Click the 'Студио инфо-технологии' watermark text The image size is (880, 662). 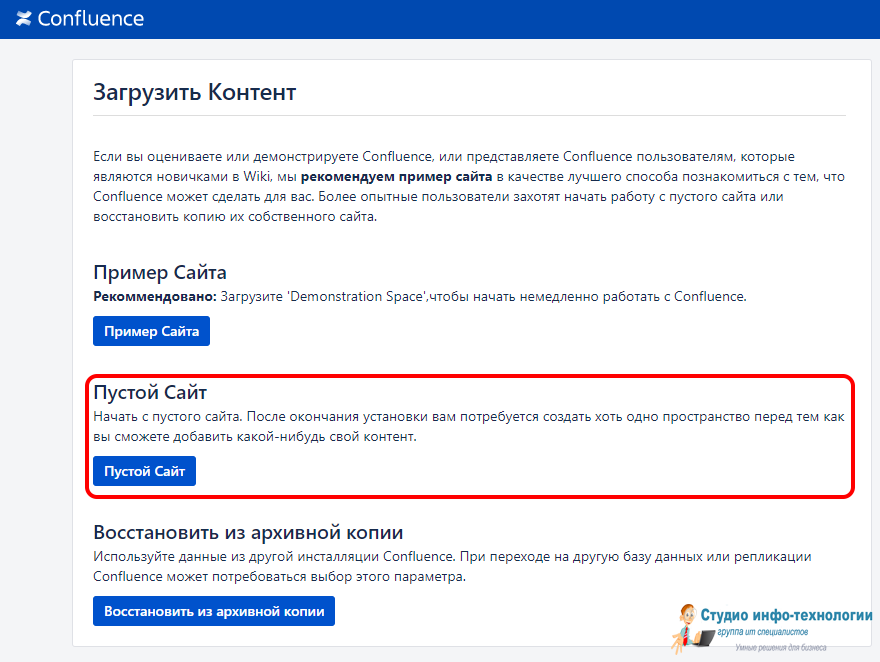coord(786,615)
